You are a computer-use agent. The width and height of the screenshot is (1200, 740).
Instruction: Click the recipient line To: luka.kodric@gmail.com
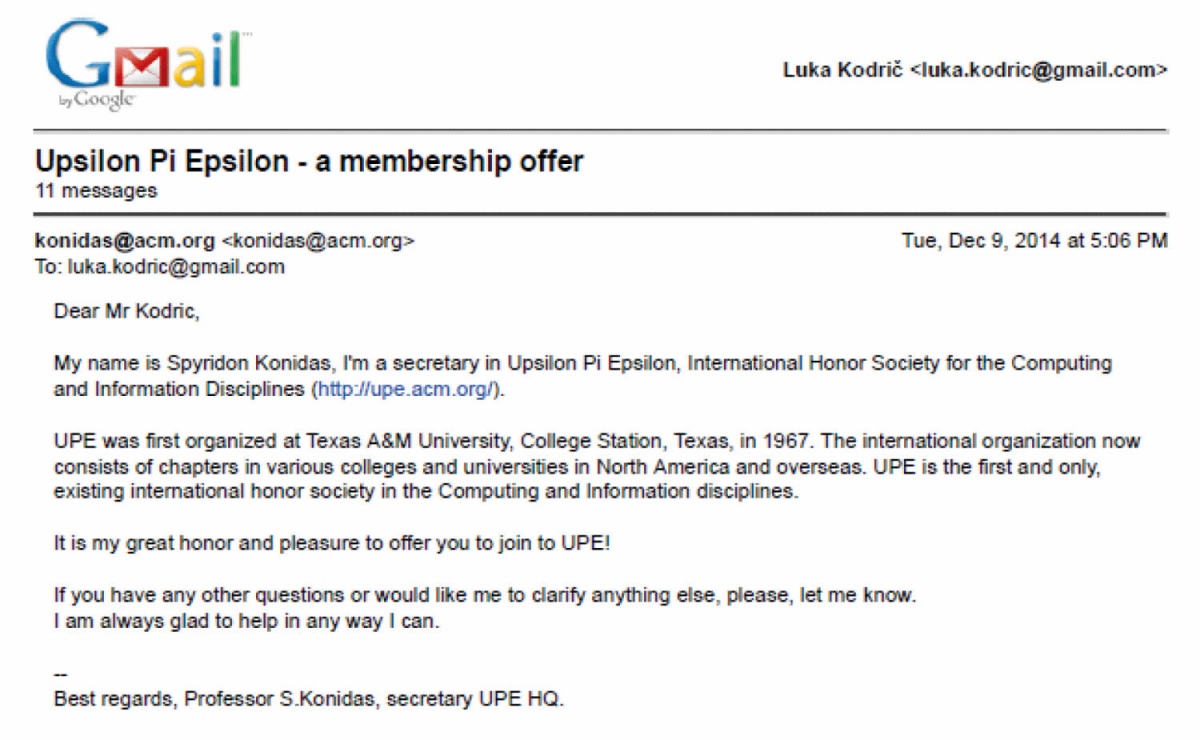(x=160, y=267)
